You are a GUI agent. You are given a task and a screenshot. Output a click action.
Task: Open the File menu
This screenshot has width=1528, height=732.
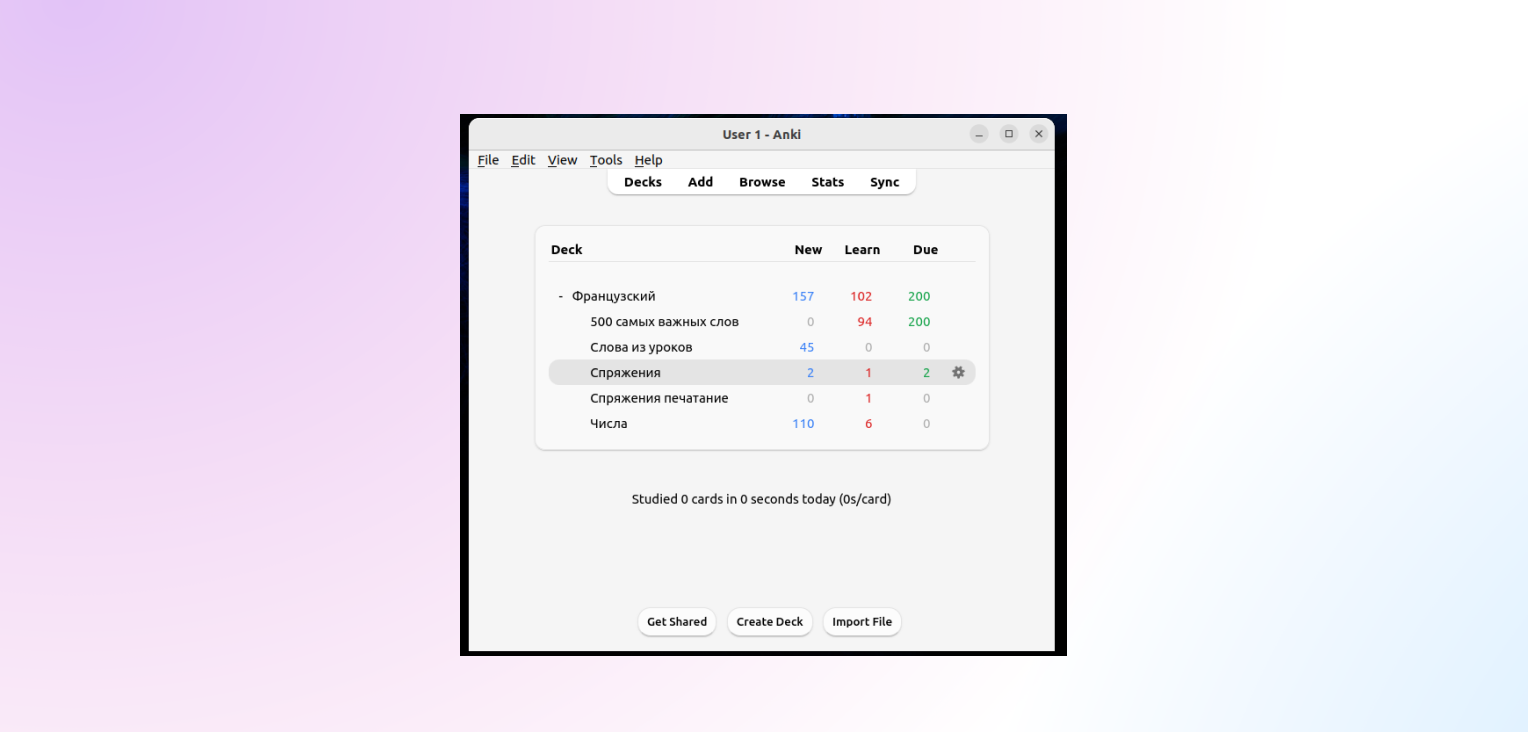coord(488,160)
